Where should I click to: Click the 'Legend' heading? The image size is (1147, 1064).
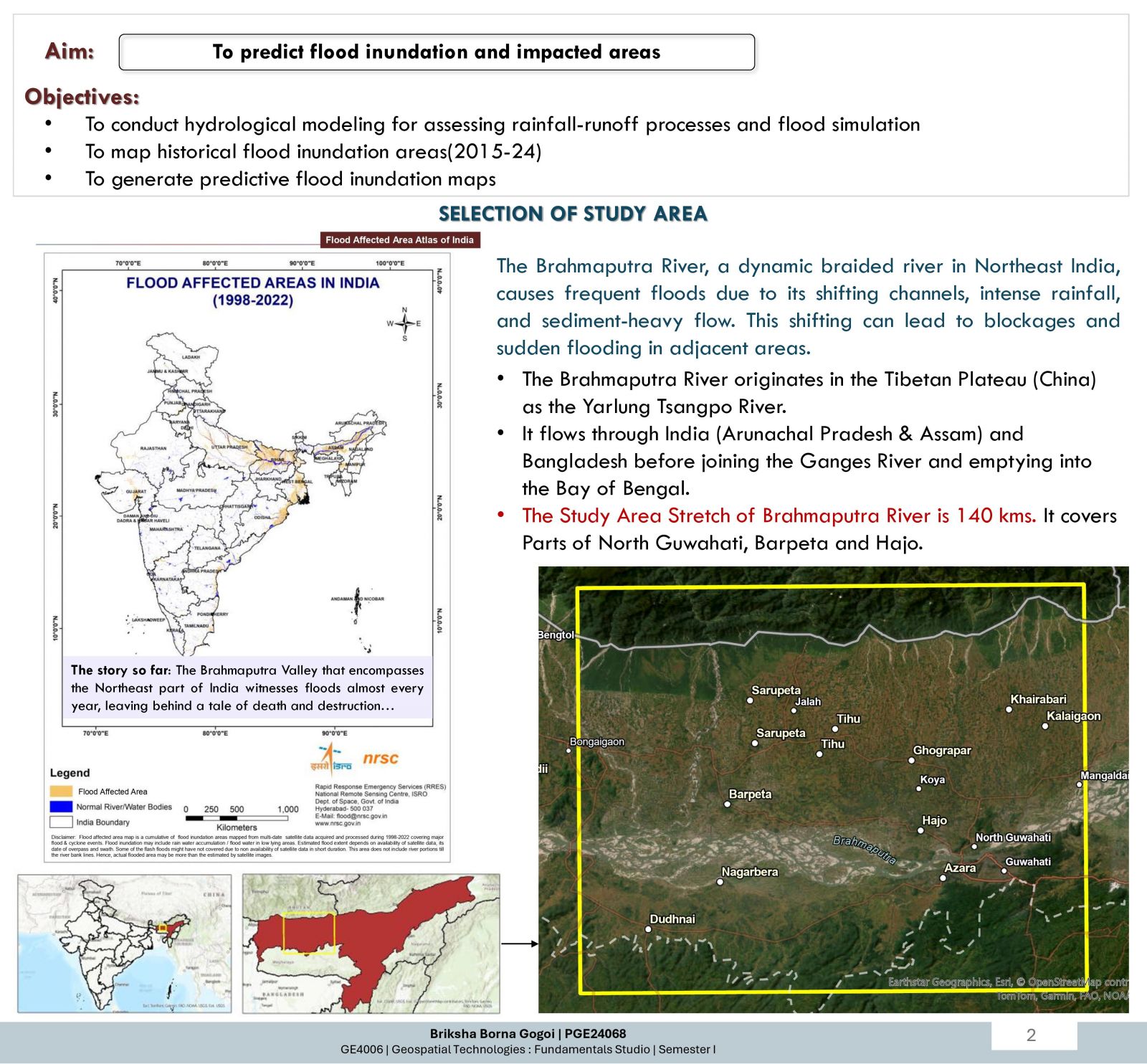coord(70,773)
